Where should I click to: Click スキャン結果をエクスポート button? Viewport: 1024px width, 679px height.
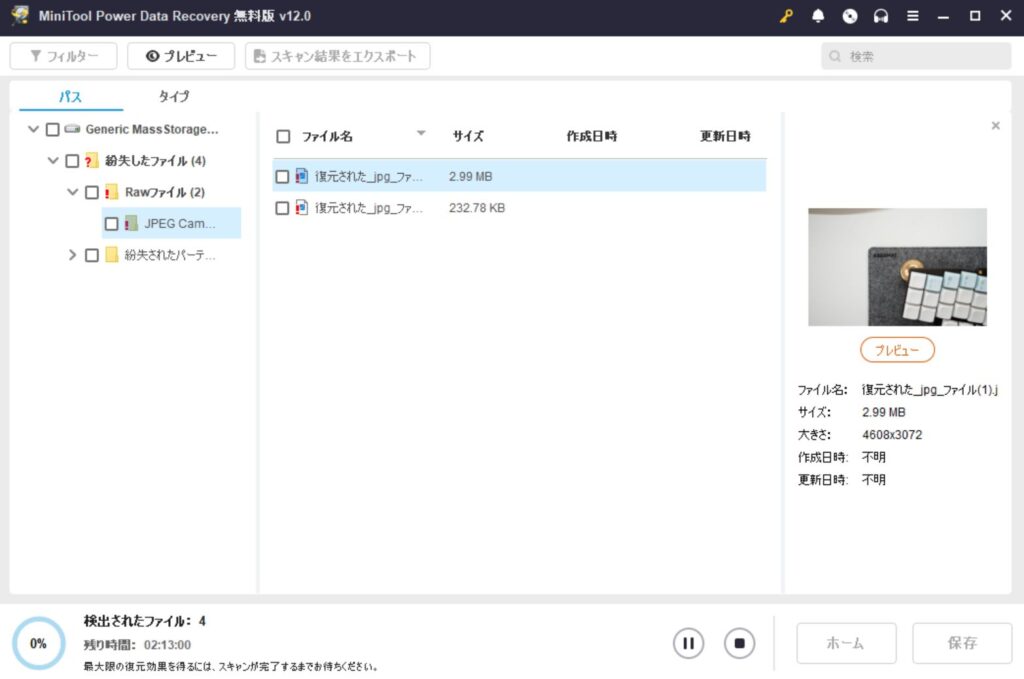click(x=338, y=56)
